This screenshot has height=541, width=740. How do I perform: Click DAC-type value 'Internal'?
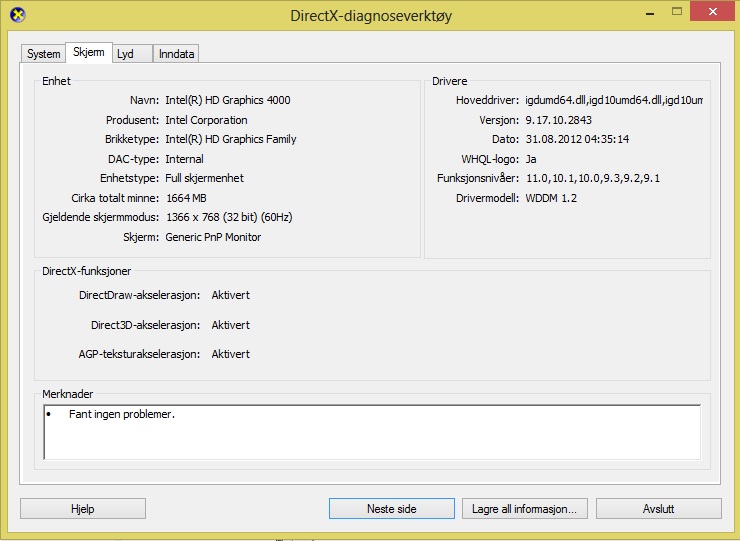click(x=185, y=159)
